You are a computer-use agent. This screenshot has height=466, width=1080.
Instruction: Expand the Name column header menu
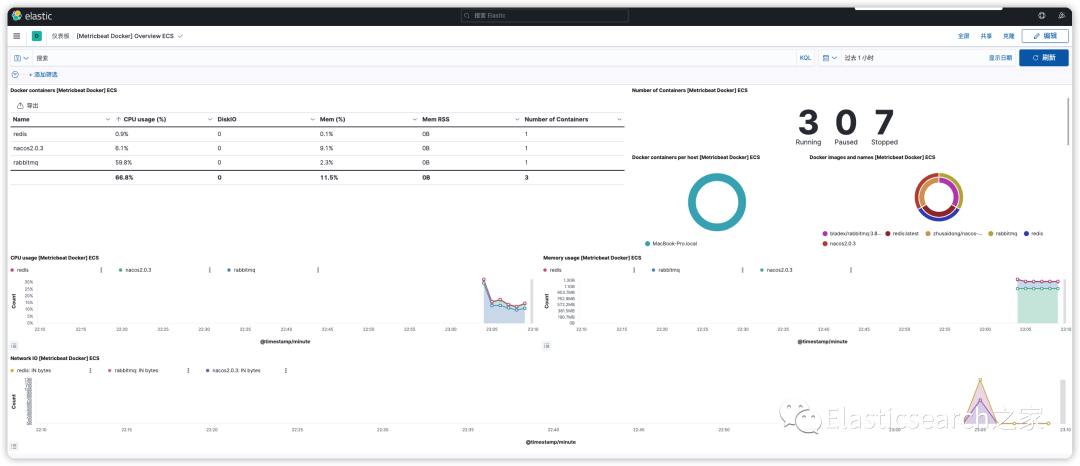tap(107, 119)
